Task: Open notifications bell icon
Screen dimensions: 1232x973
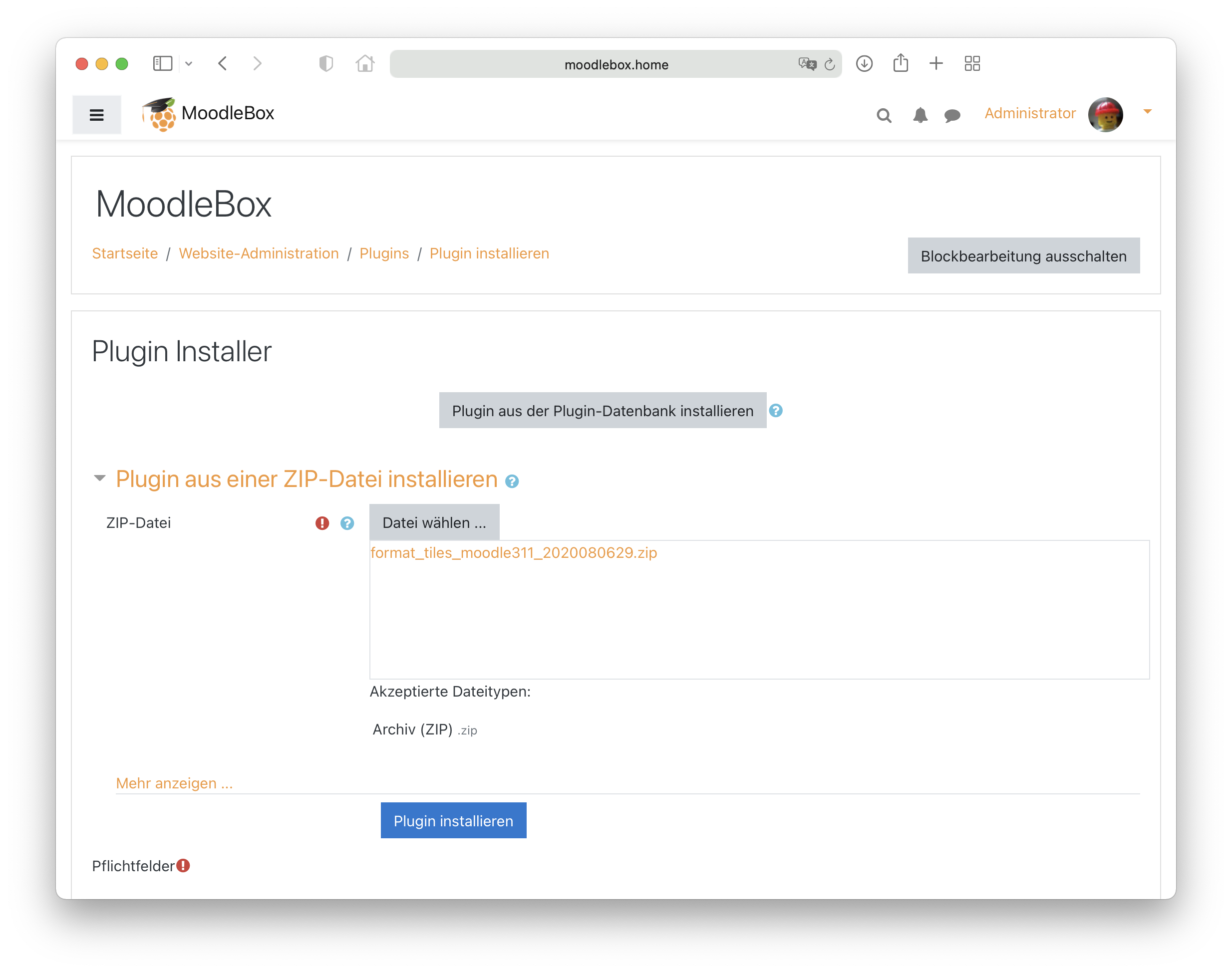Action: pyautogui.click(x=920, y=115)
